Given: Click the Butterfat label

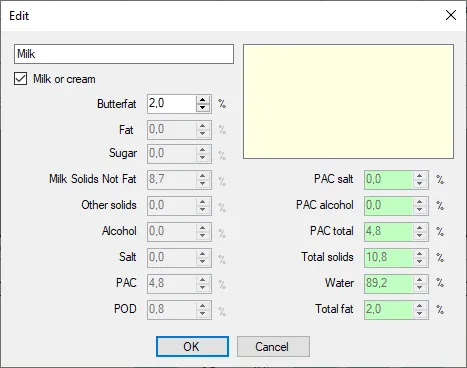Looking at the screenshot, I should 116,104.
